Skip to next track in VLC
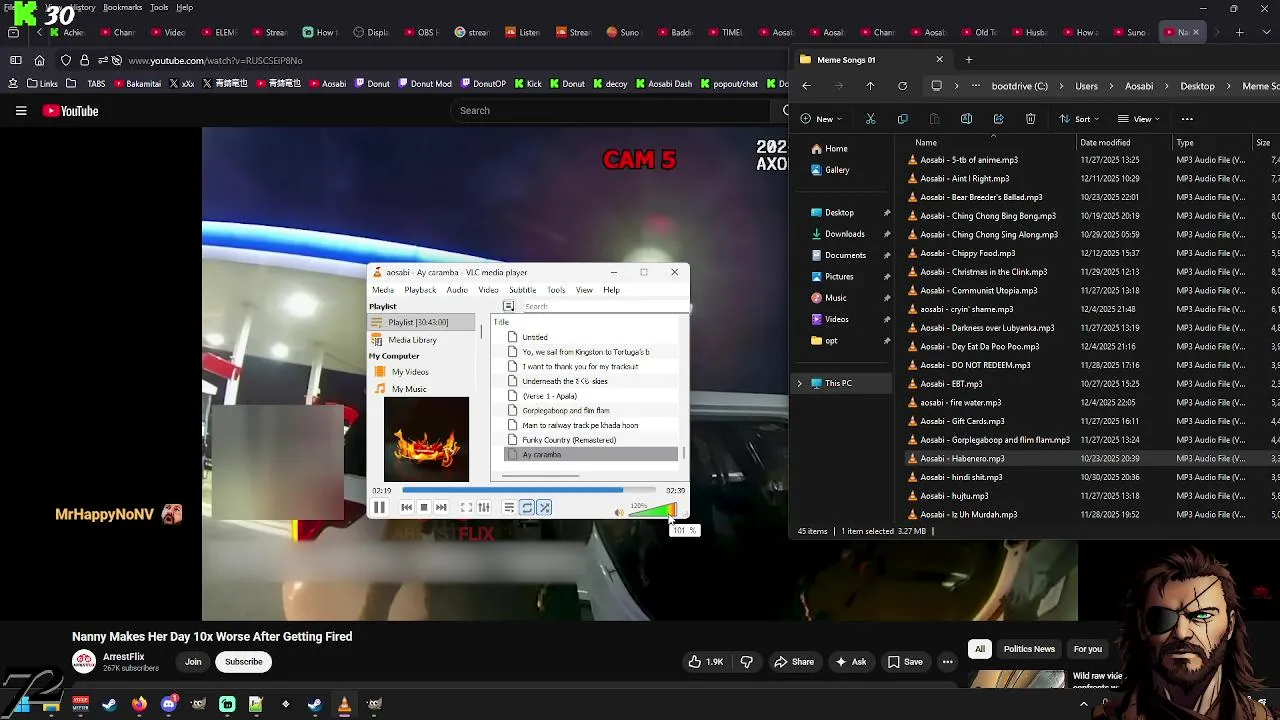 point(441,508)
